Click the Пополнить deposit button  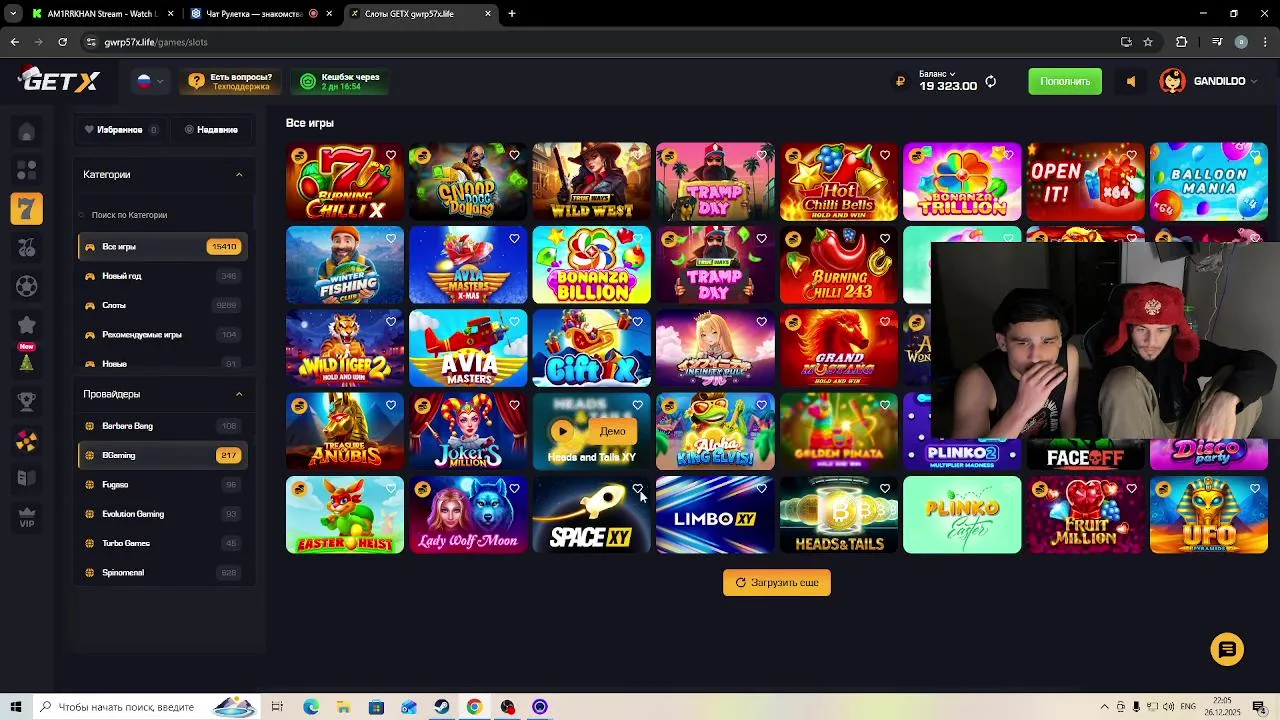pyautogui.click(x=1065, y=81)
